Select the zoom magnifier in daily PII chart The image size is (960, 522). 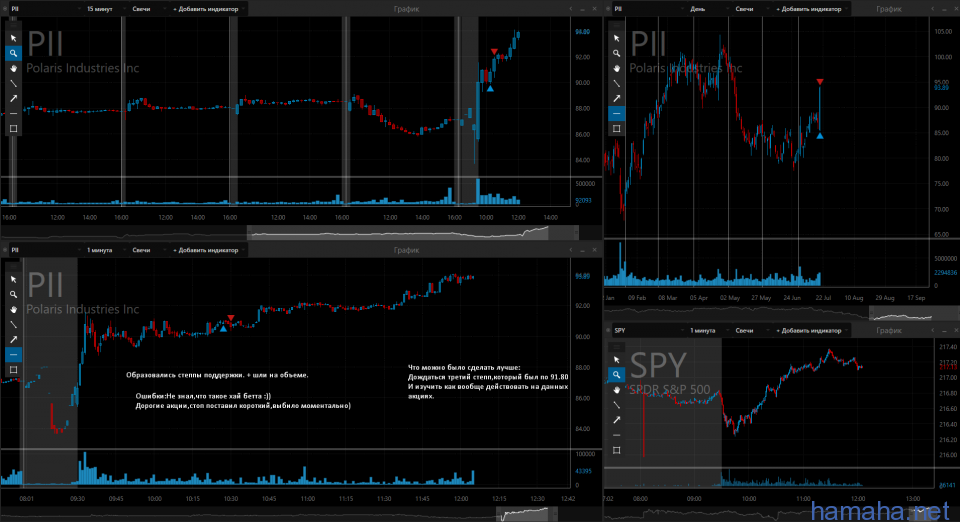coord(617,53)
